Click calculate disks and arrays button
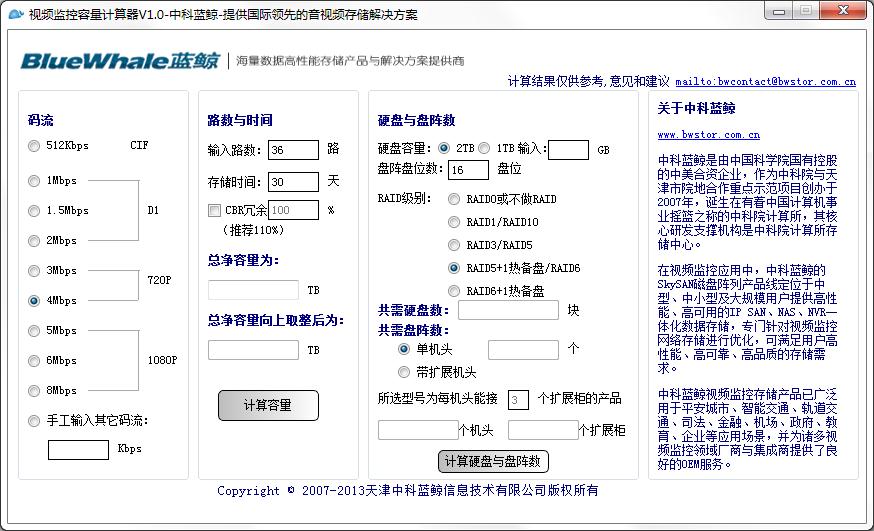The width and height of the screenshot is (874, 531). point(493,461)
